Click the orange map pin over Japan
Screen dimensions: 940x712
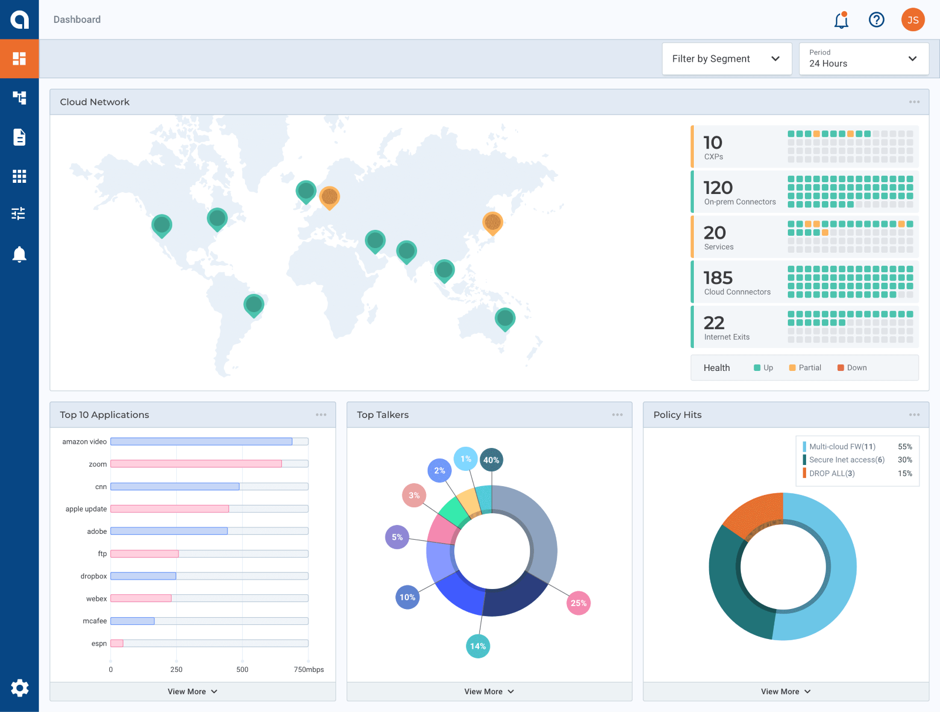click(492, 222)
